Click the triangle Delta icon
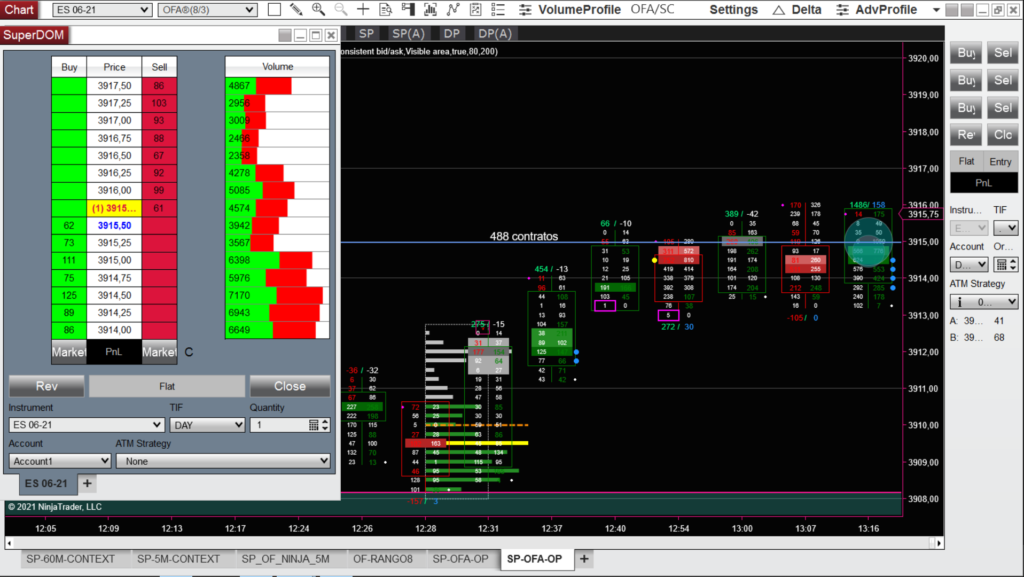The height and width of the screenshot is (577, 1024). tap(778, 10)
